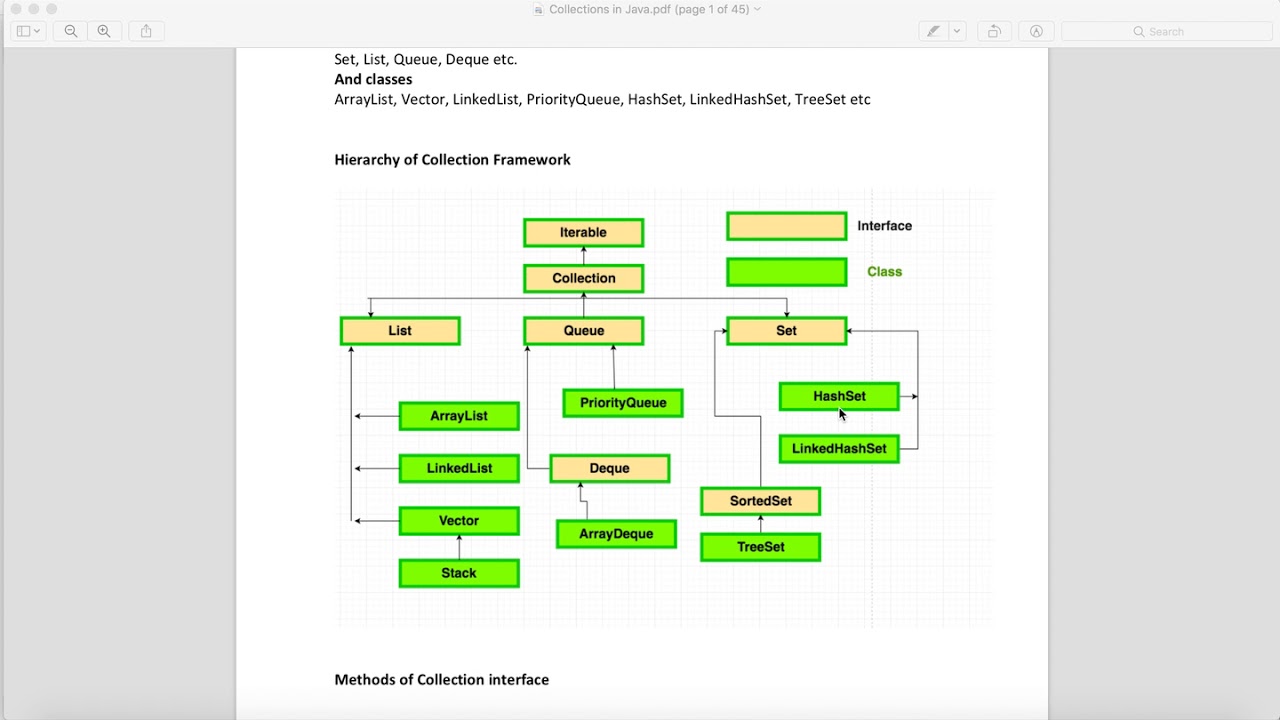Viewport: 1280px width, 720px height.
Task: Click the Collection box in the diagram
Action: coord(584,278)
